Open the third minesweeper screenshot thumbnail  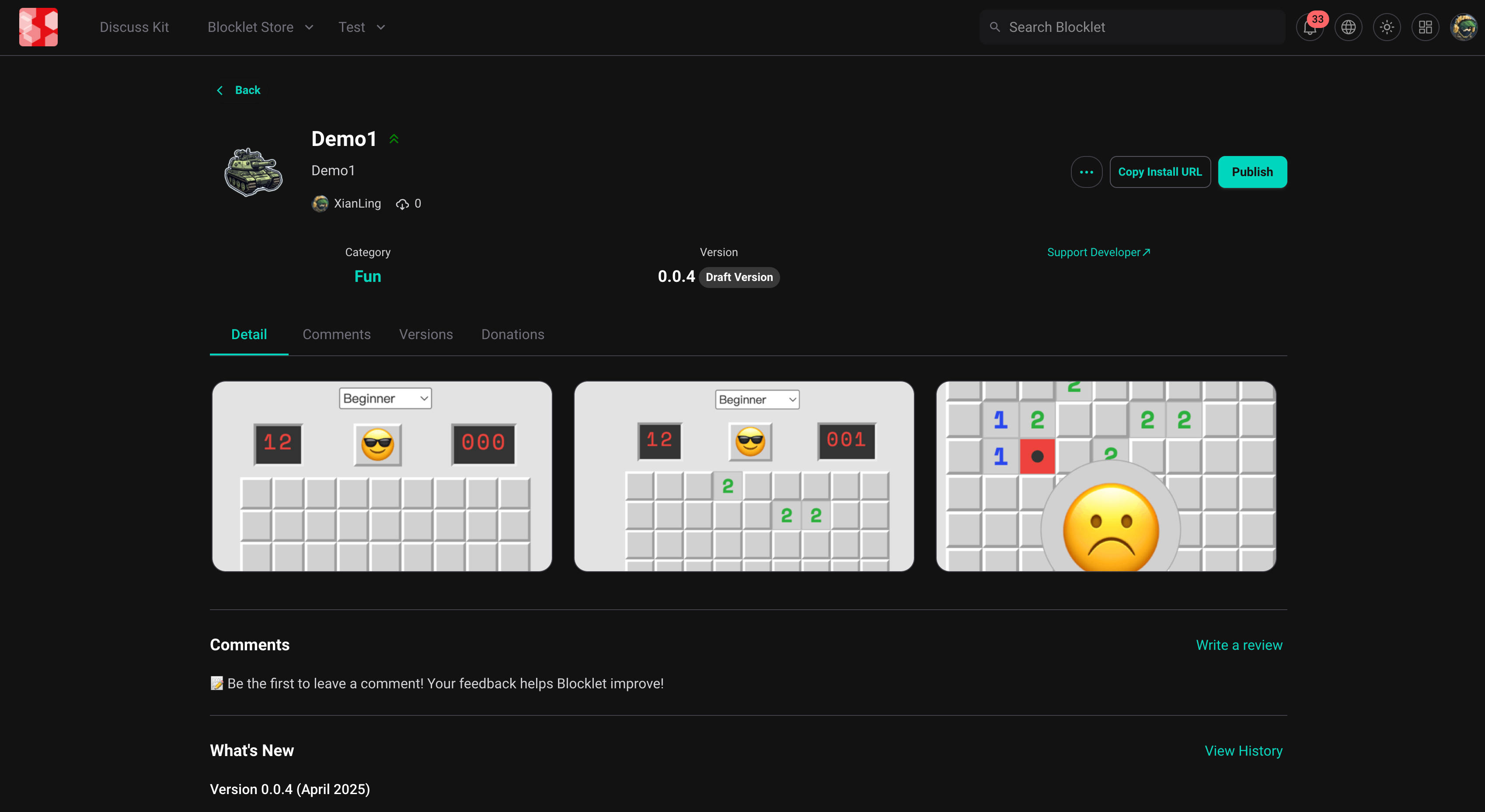point(1106,476)
